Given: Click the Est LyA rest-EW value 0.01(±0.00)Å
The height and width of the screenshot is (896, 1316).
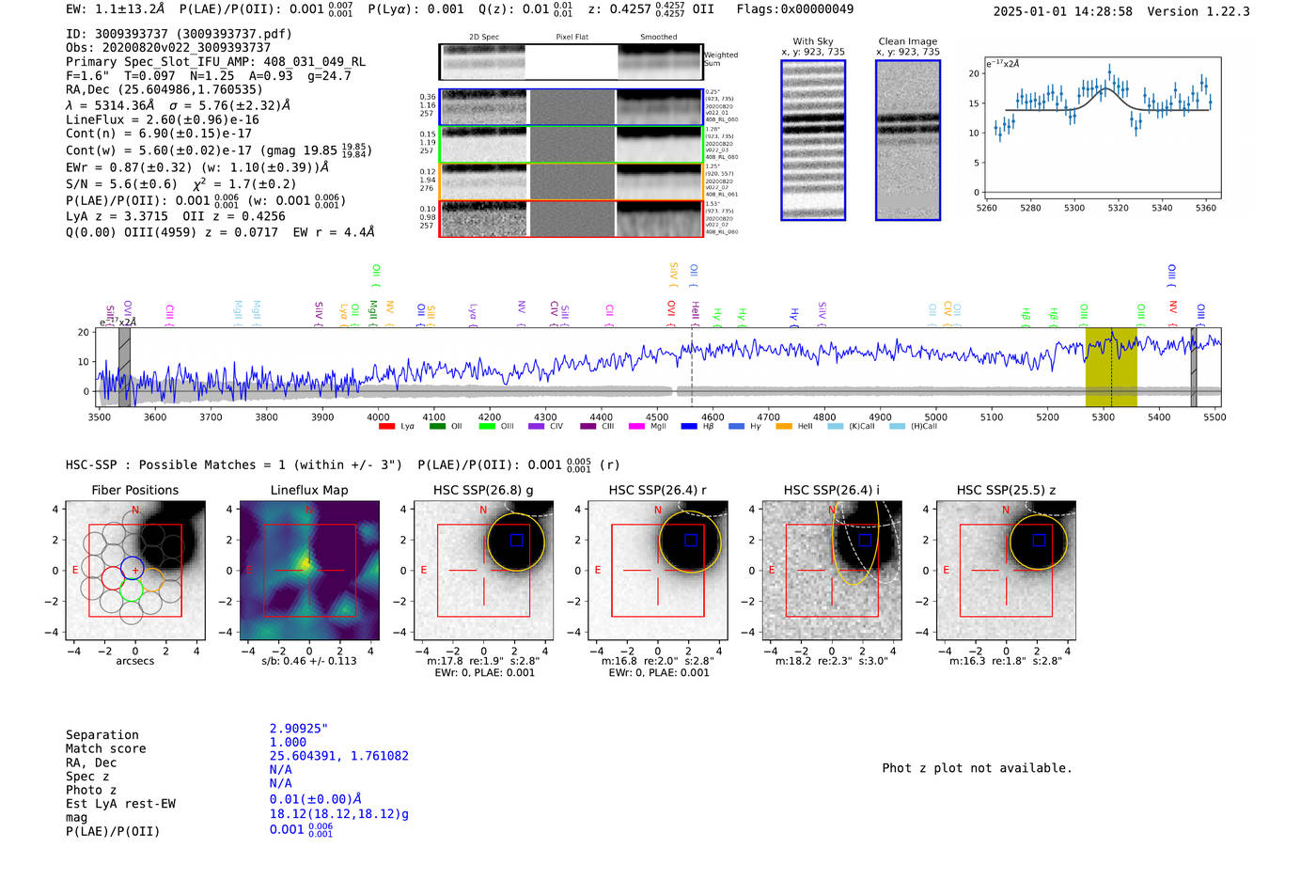Looking at the screenshot, I should click(316, 799).
